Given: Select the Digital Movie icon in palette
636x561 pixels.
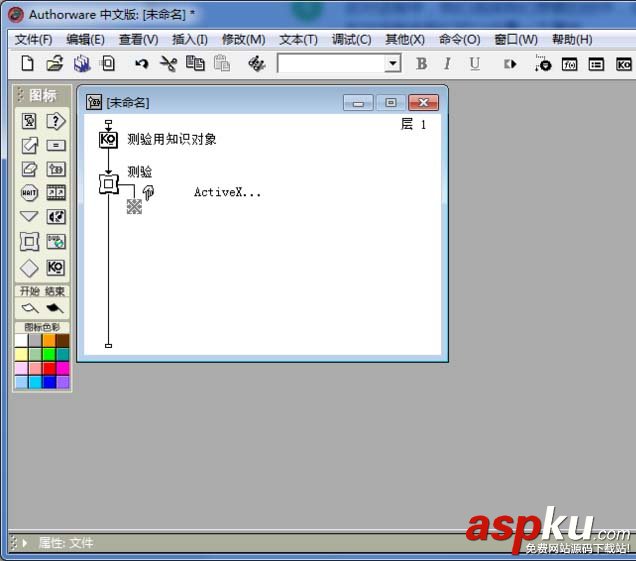Looking at the screenshot, I should click(56, 193).
